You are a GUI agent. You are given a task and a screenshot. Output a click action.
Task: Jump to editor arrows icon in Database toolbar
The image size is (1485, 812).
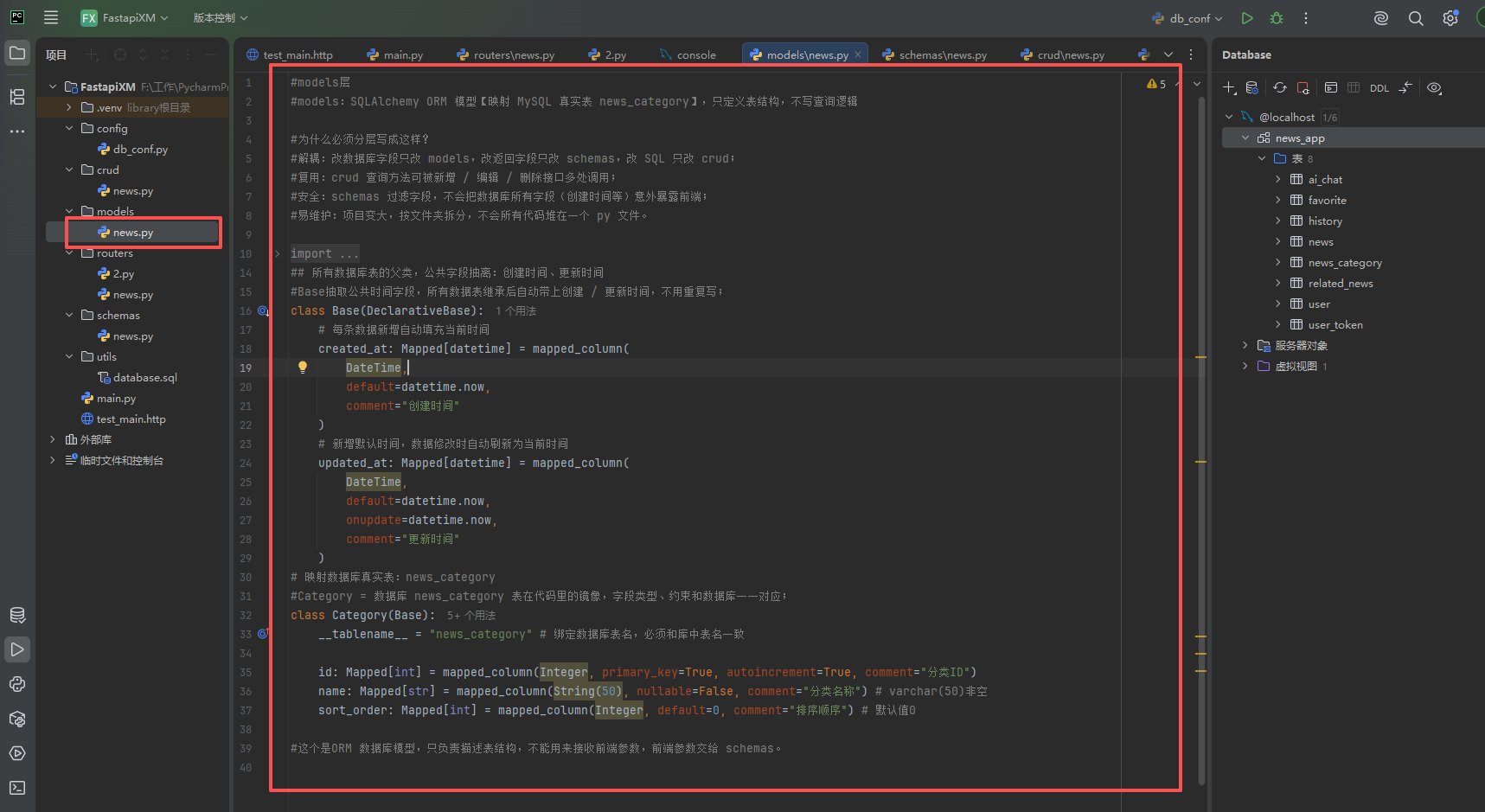tap(1405, 87)
